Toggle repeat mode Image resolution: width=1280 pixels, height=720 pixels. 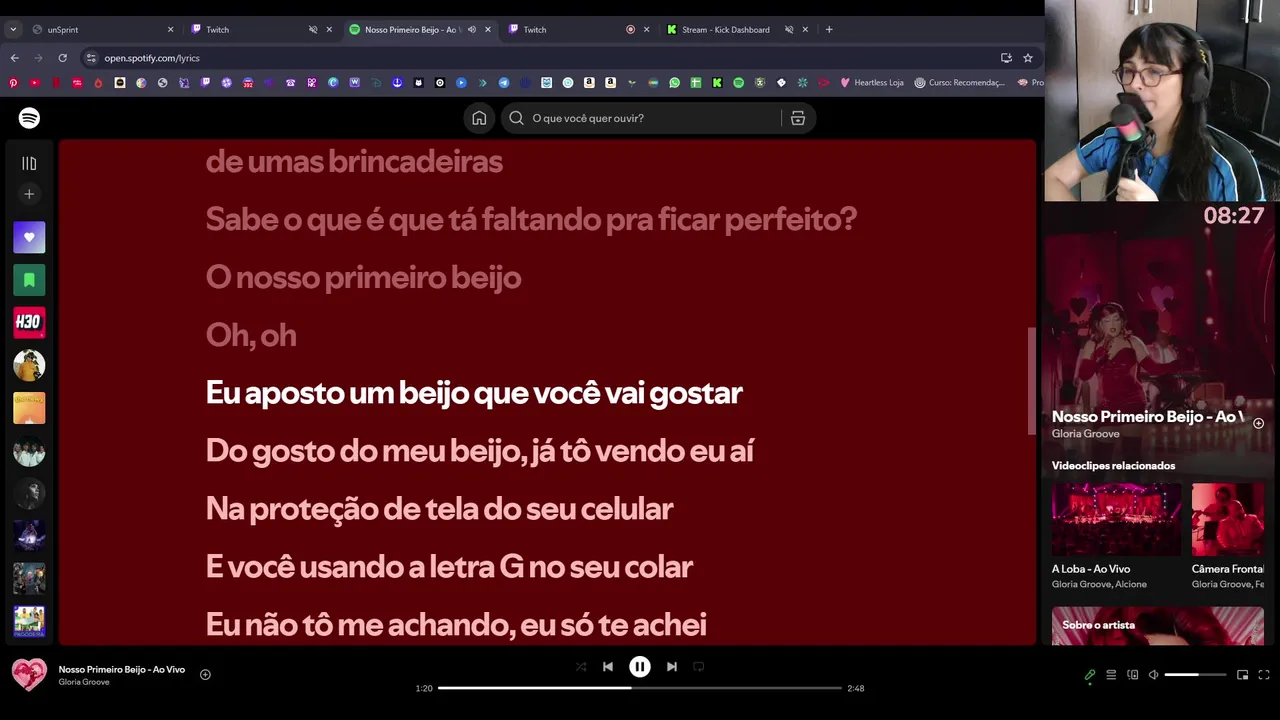point(699,667)
